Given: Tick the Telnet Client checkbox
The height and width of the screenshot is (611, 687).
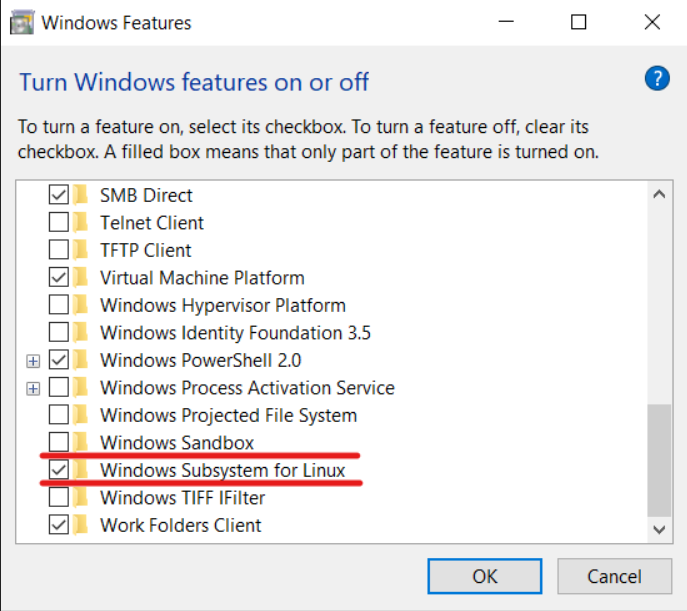Looking at the screenshot, I should pos(59,222).
